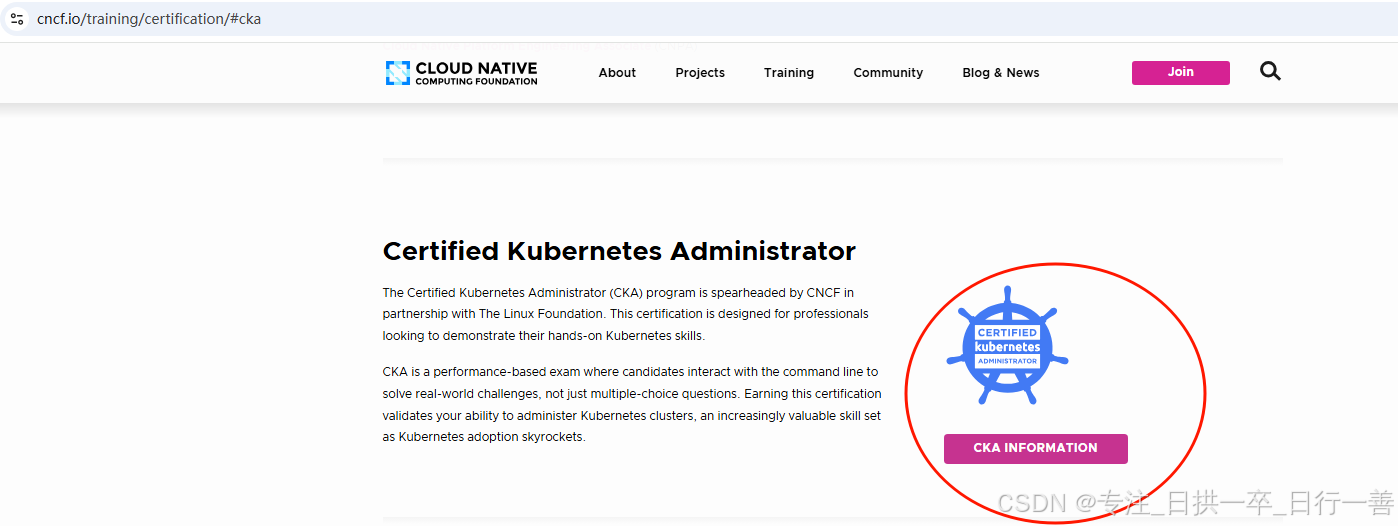The width and height of the screenshot is (1398, 526).
Task: Click the 'kubernetes' word on the badge
Action: click(1007, 347)
